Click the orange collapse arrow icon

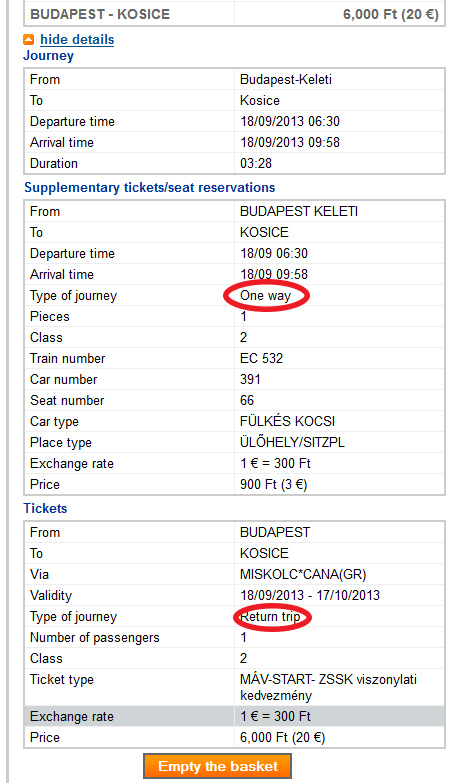point(29,39)
